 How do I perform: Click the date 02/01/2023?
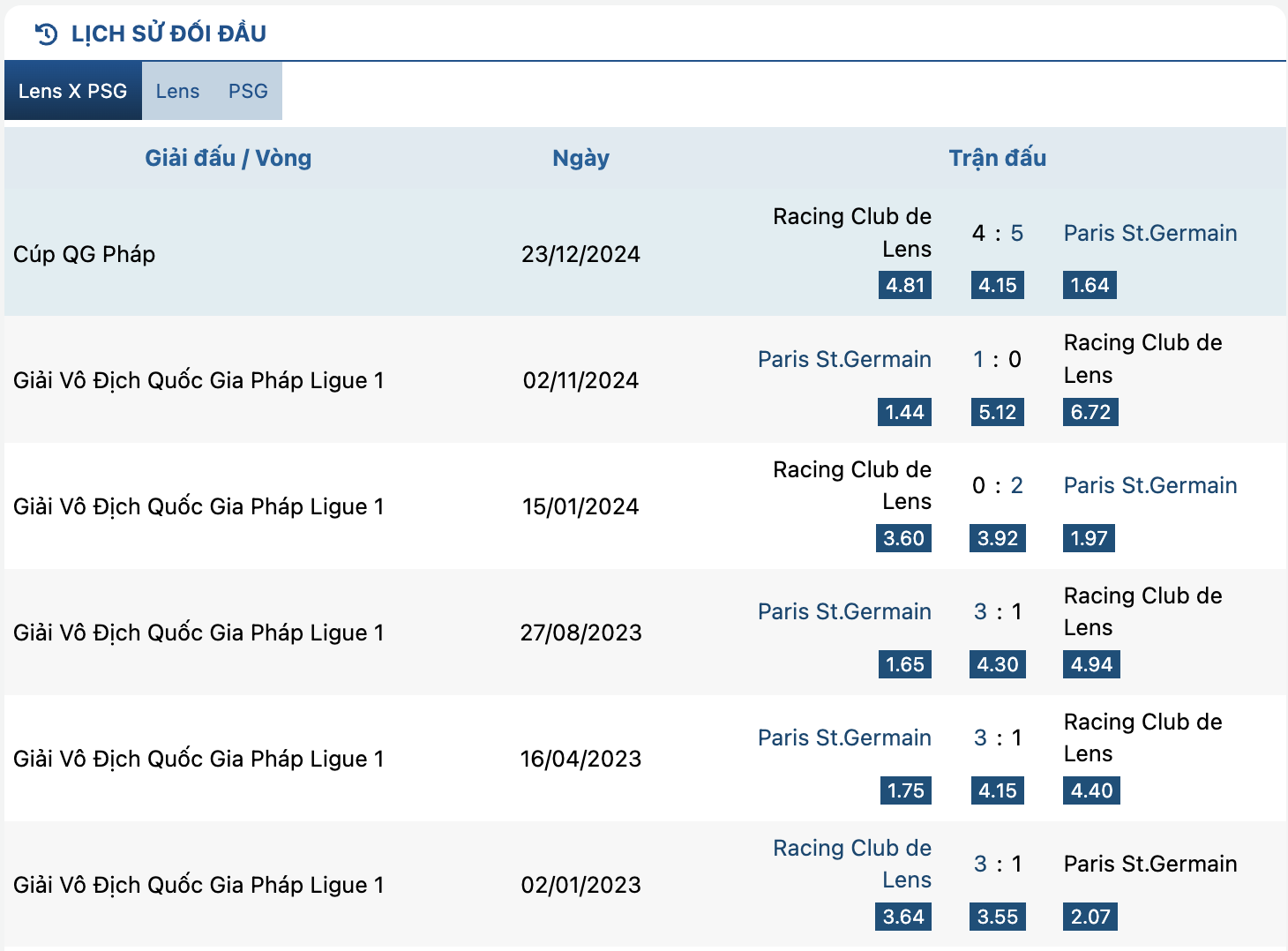(x=580, y=885)
